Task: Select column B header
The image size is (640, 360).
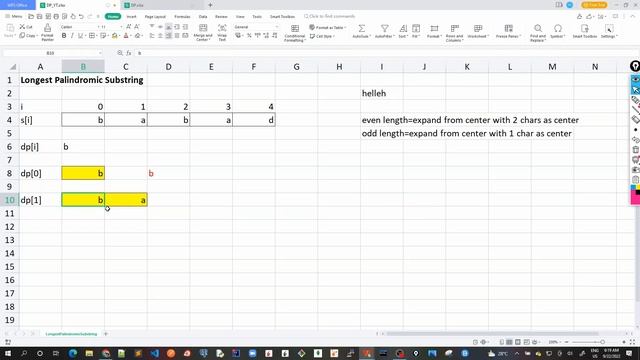Action: [83, 67]
